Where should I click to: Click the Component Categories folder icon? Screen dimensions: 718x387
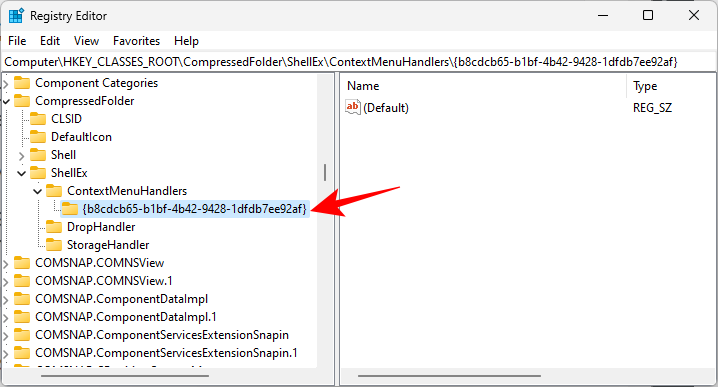[x=22, y=83]
